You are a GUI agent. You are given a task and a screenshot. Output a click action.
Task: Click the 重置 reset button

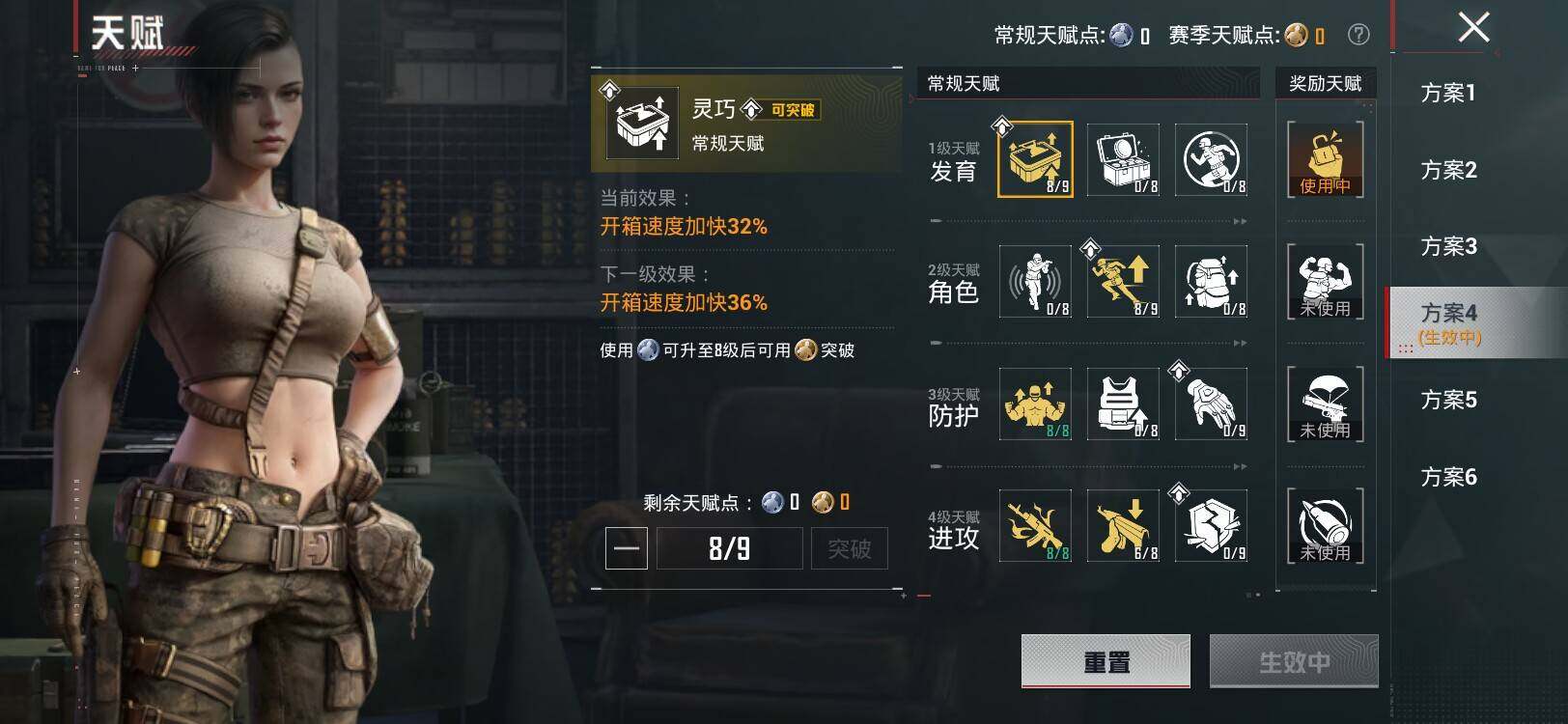(x=1106, y=662)
